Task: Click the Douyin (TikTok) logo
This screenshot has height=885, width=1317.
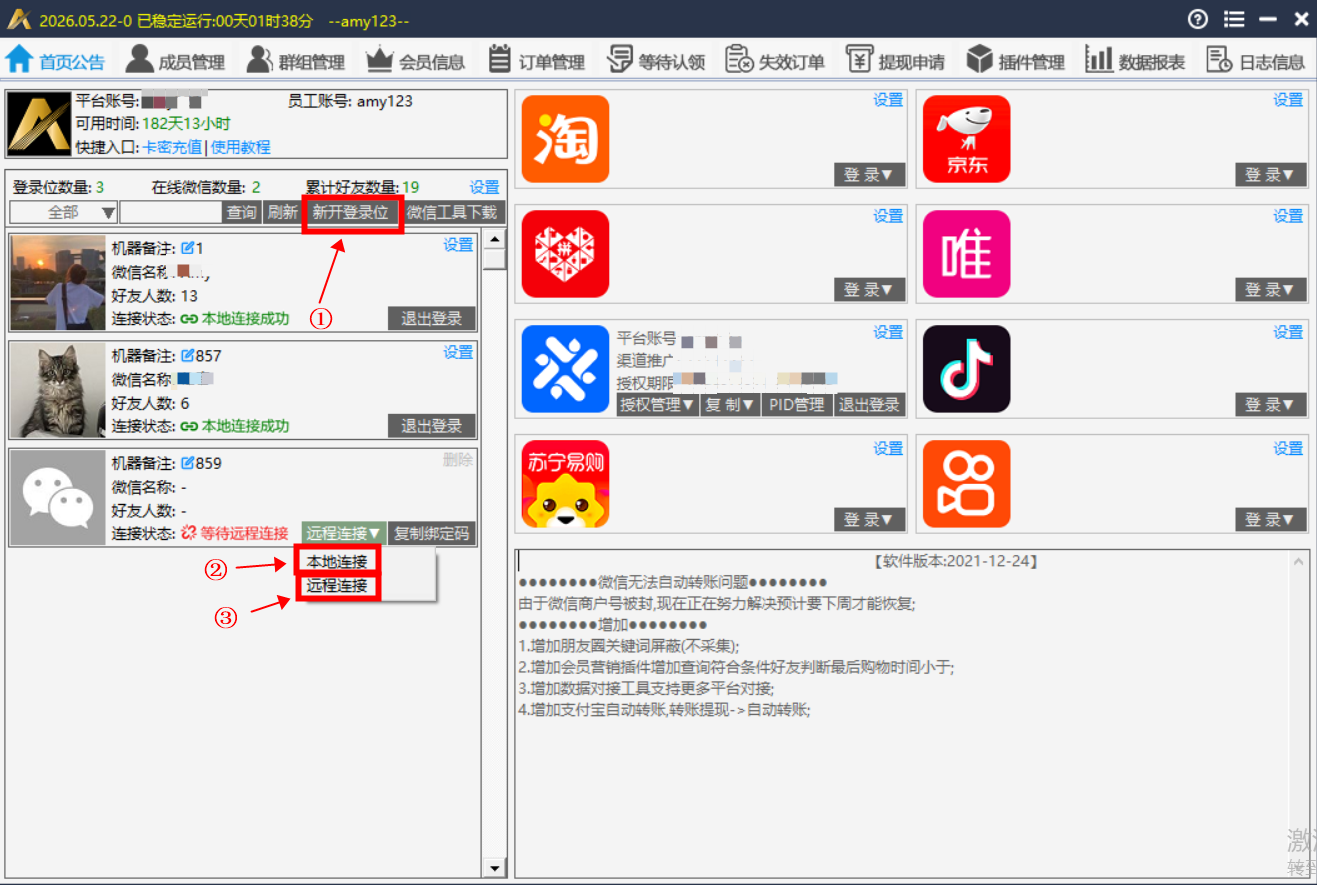Action: 966,369
